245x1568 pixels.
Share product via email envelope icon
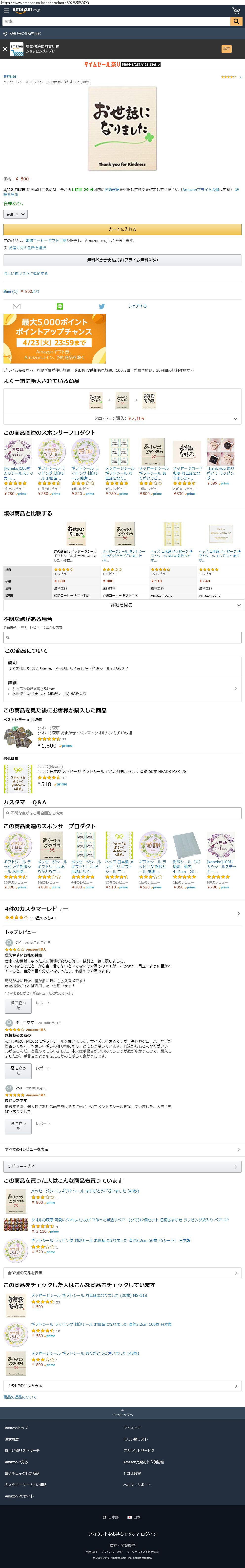(16, 306)
